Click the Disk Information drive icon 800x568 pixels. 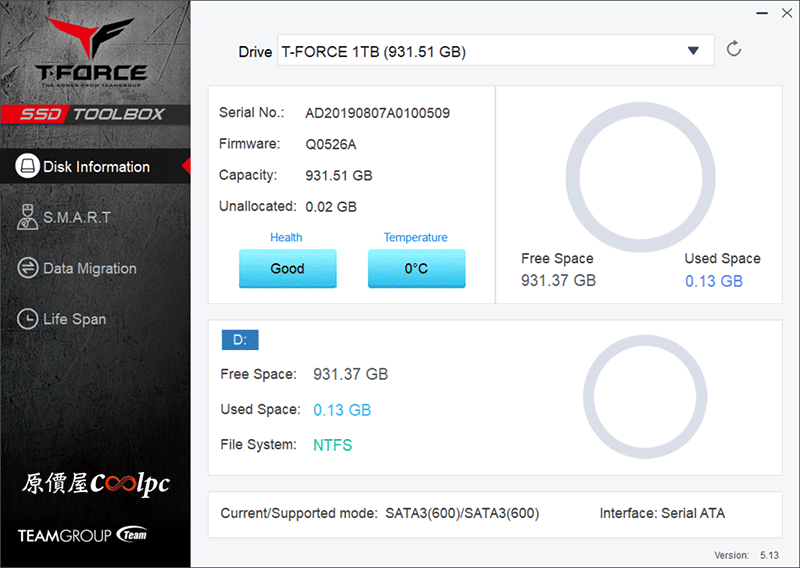pyautogui.click(x=28, y=166)
